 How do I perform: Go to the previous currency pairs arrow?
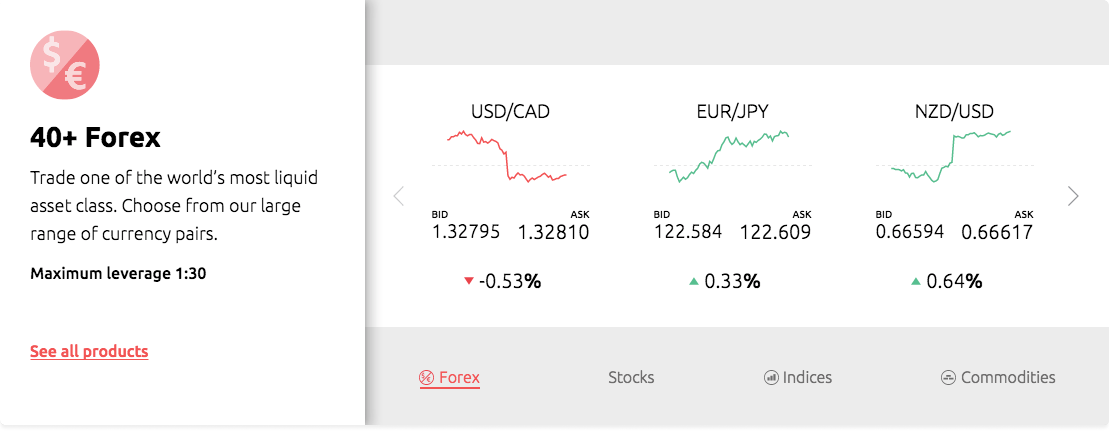click(x=399, y=196)
